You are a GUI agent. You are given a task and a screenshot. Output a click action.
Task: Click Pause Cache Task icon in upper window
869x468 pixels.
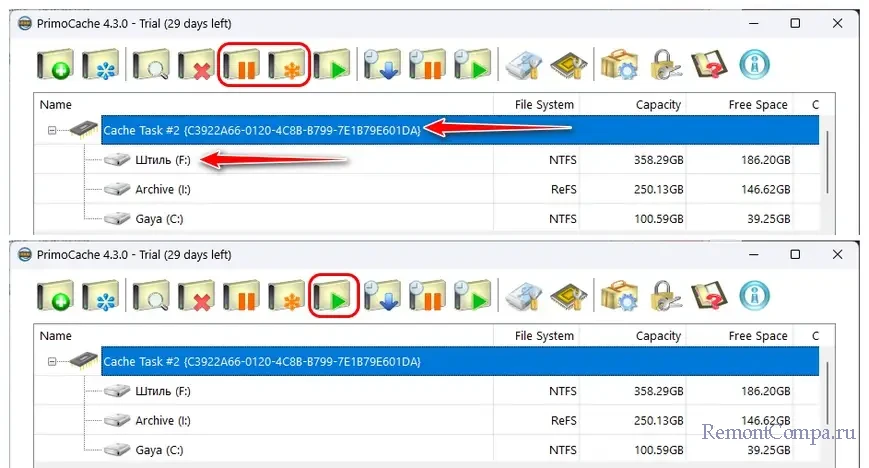coord(240,66)
